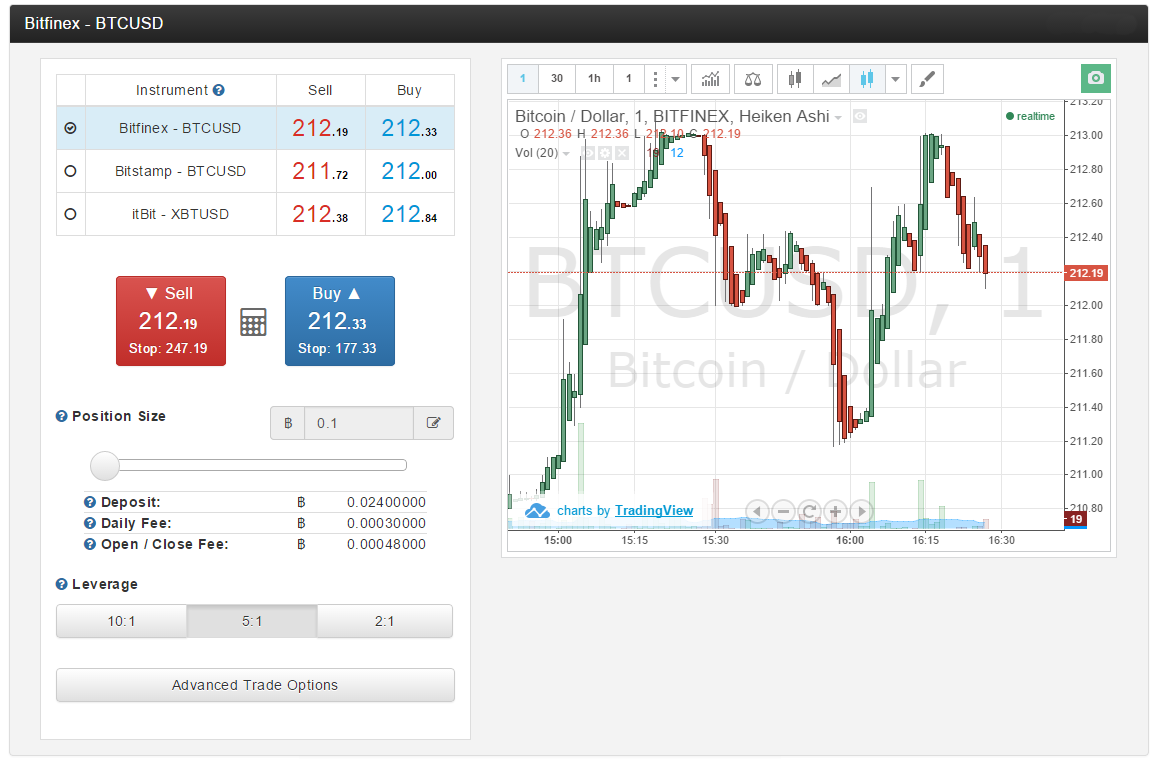
Task: Click the realtime status indicator
Action: [1030, 116]
